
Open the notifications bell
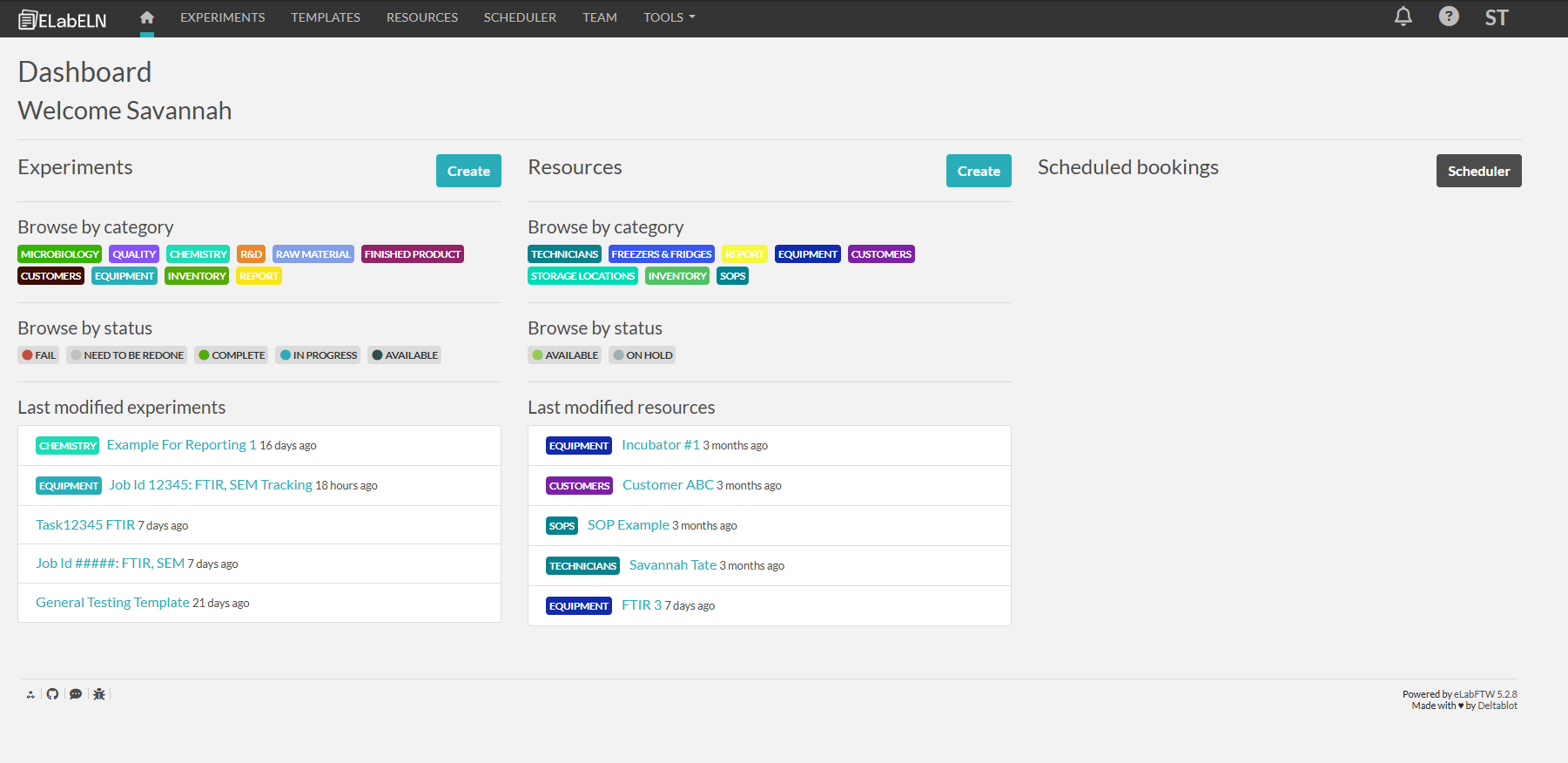click(x=1403, y=17)
